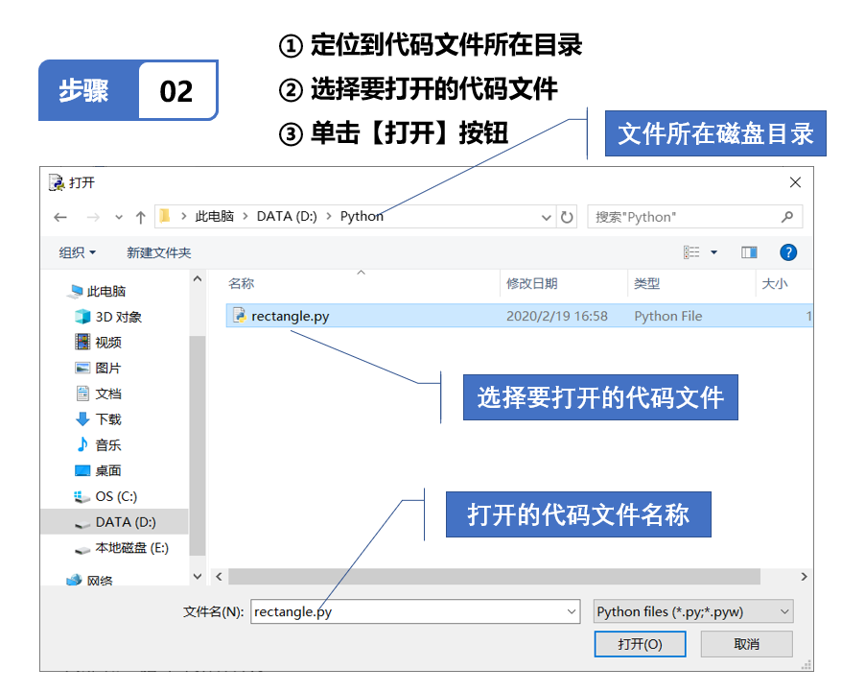Click the 3D 对象 cube icon
The width and height of the screenshot is (865, 692).
coord(82,317)
